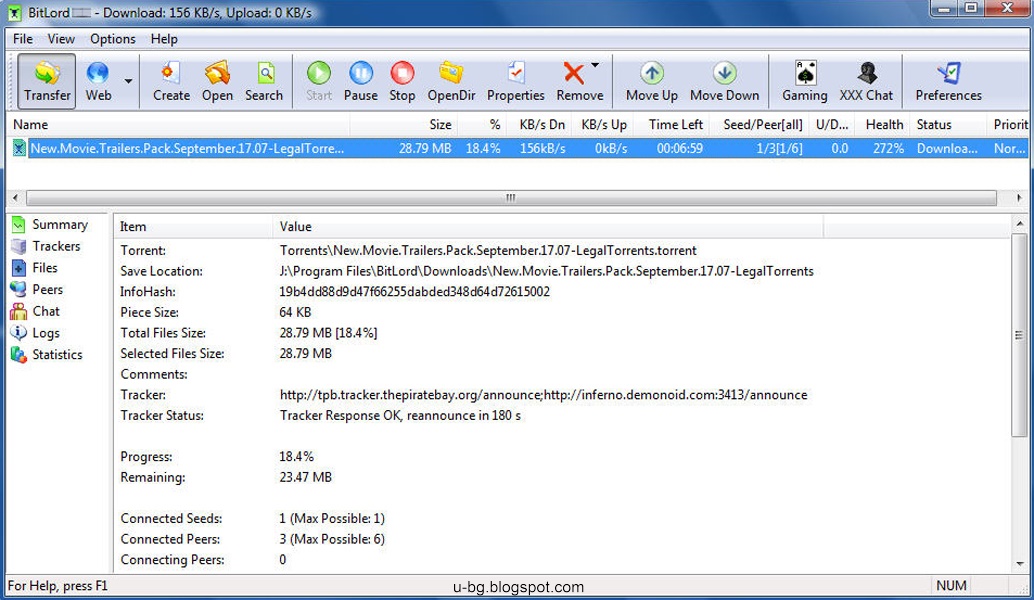
Task: Click the Open torrent toolbar icon
Action: (x=217, y=81)
